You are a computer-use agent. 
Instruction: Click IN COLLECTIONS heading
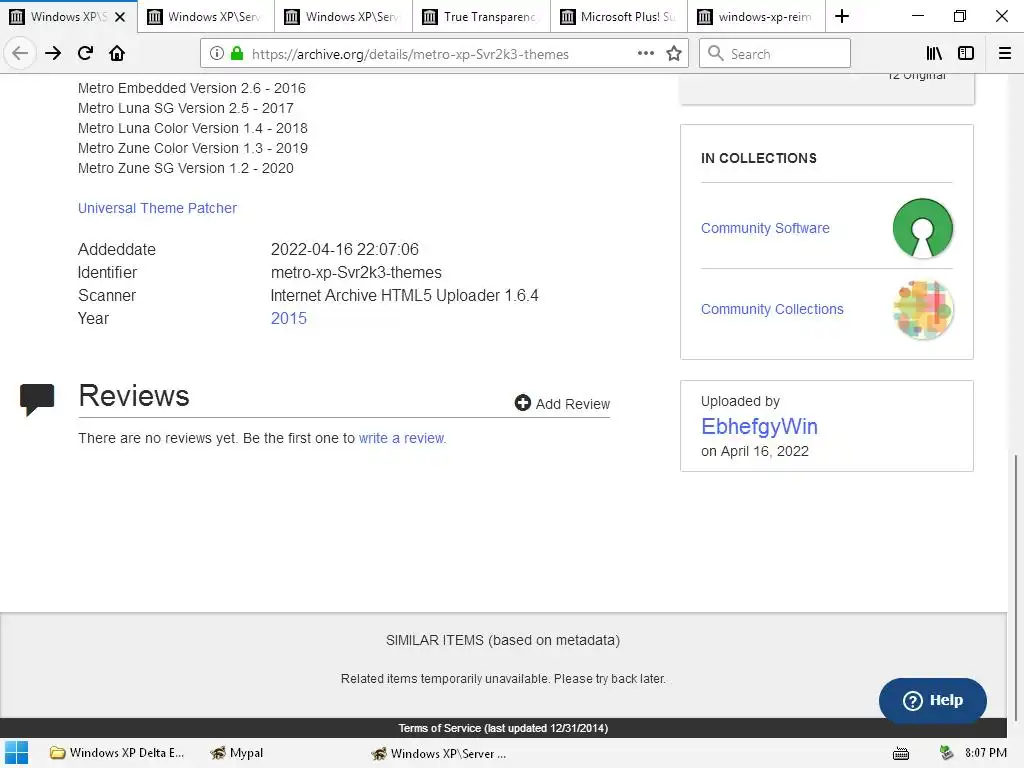[x=759, y=158]
